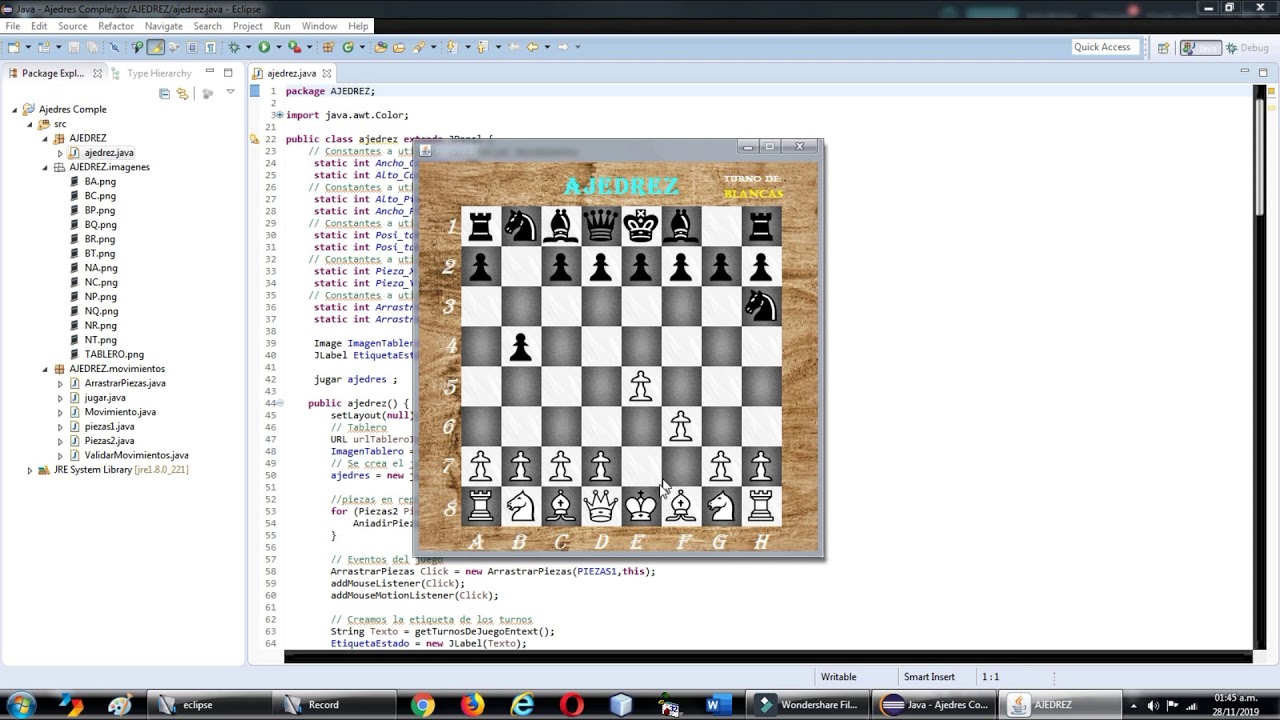Image resolution: width=1280 pixels, height=720 pixels.
Task: Click the Back navigation arrow icon
Action: [x=532, y=47]
